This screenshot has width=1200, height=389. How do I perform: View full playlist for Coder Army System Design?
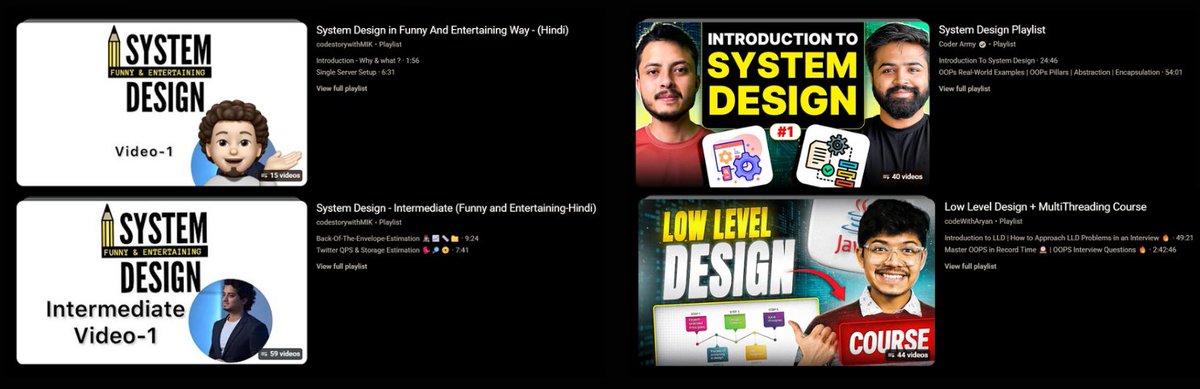click(964, 89)
